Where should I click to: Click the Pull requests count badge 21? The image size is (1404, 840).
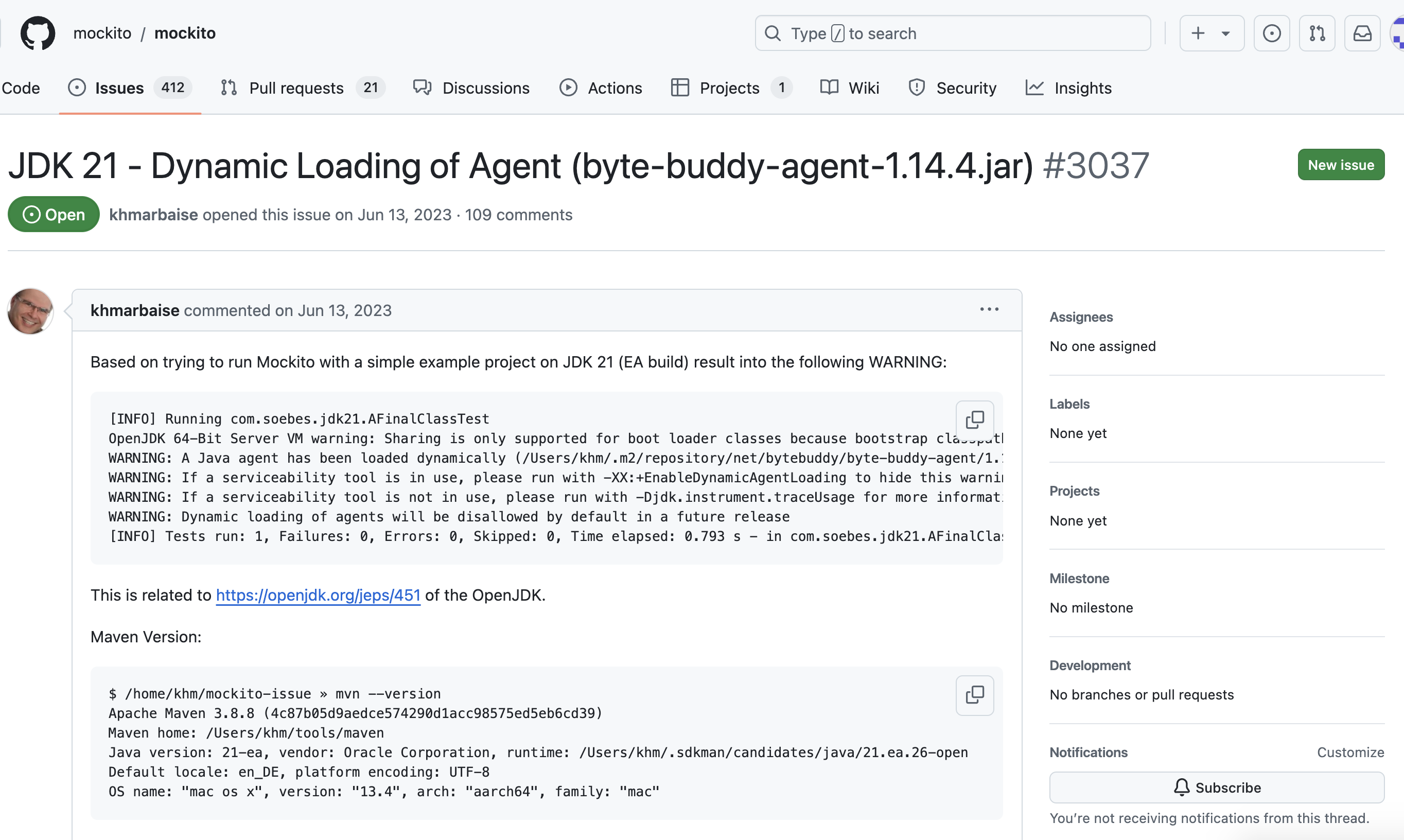pos(371,87)
